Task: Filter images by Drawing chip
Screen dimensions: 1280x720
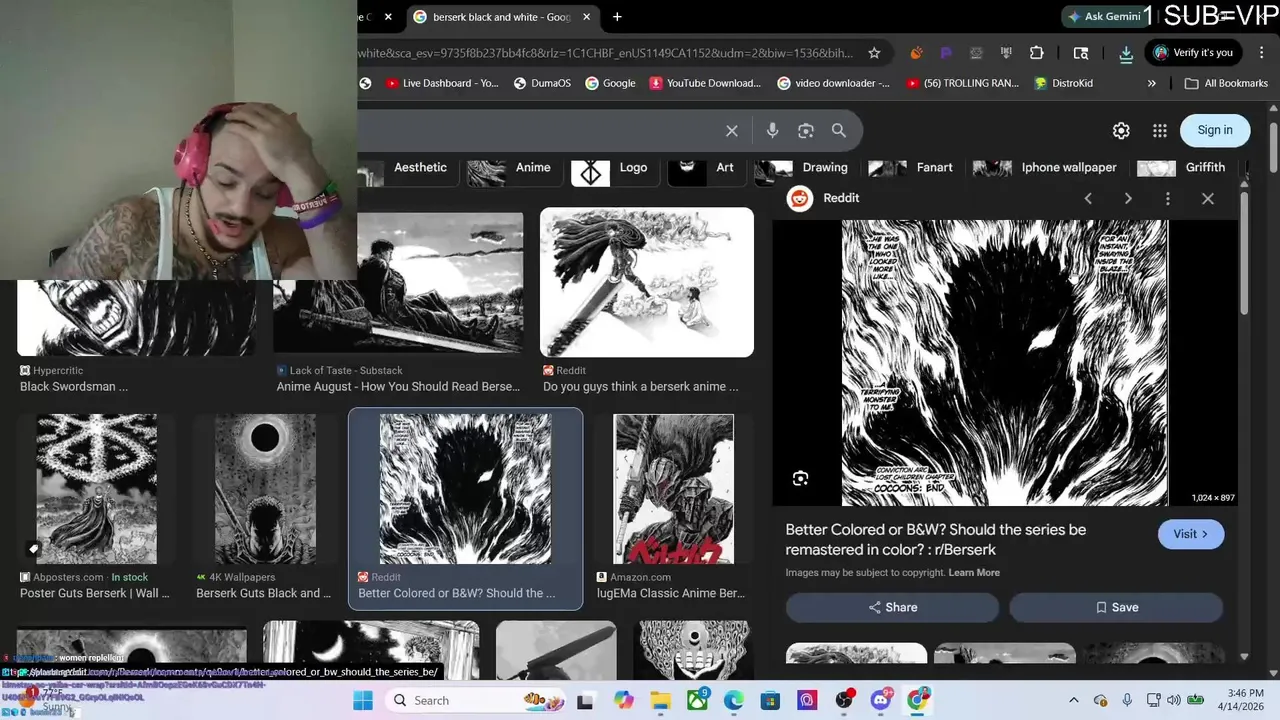Action: point(805,169)
